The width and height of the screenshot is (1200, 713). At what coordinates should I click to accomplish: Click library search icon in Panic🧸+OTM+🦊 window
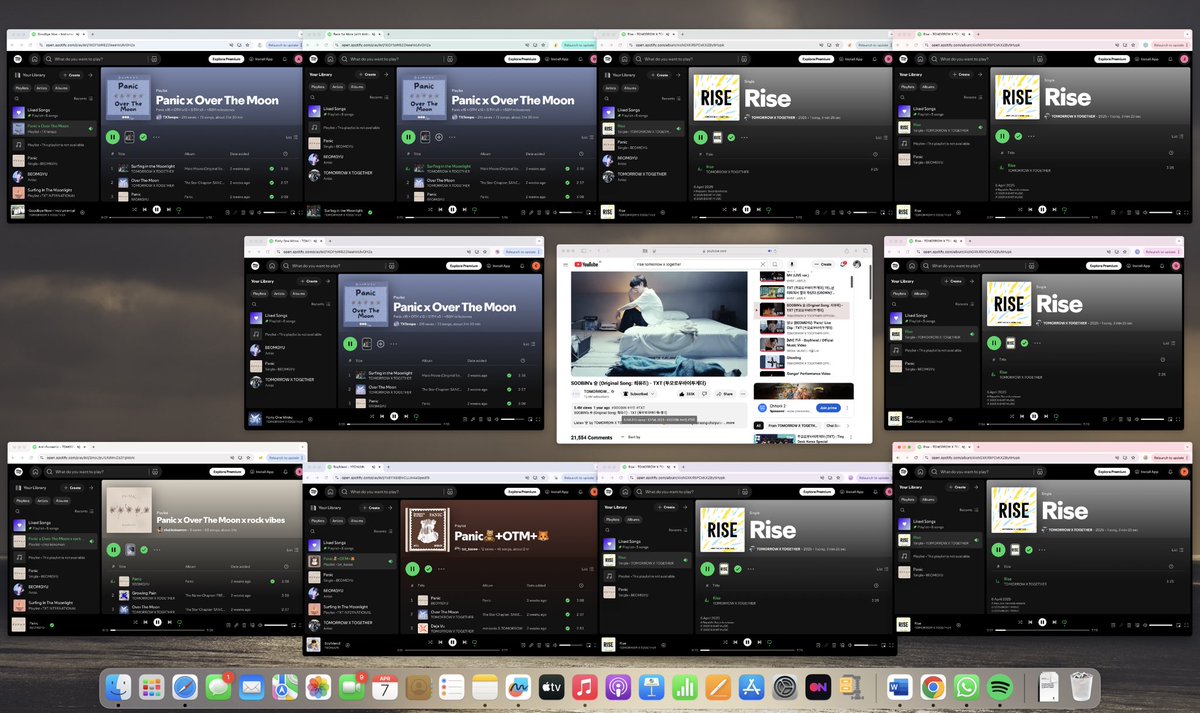(x=313, y=531)
